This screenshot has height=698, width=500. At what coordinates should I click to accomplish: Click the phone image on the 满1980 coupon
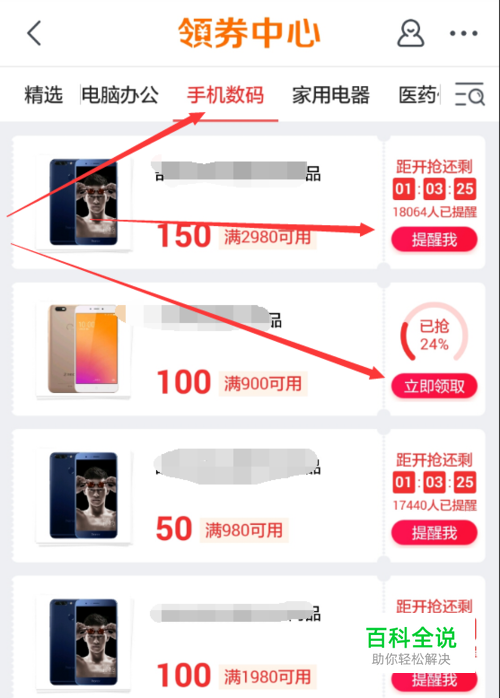coord(83,642)
